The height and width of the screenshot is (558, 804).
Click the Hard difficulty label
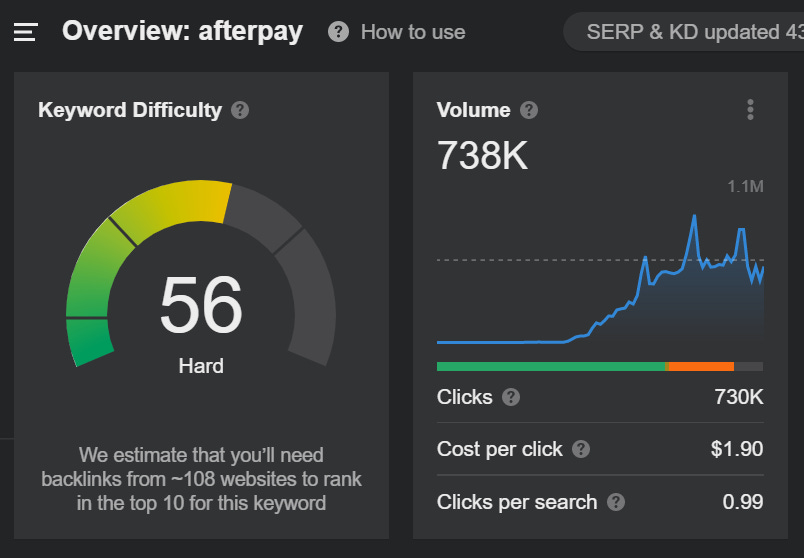click(201, 366)
